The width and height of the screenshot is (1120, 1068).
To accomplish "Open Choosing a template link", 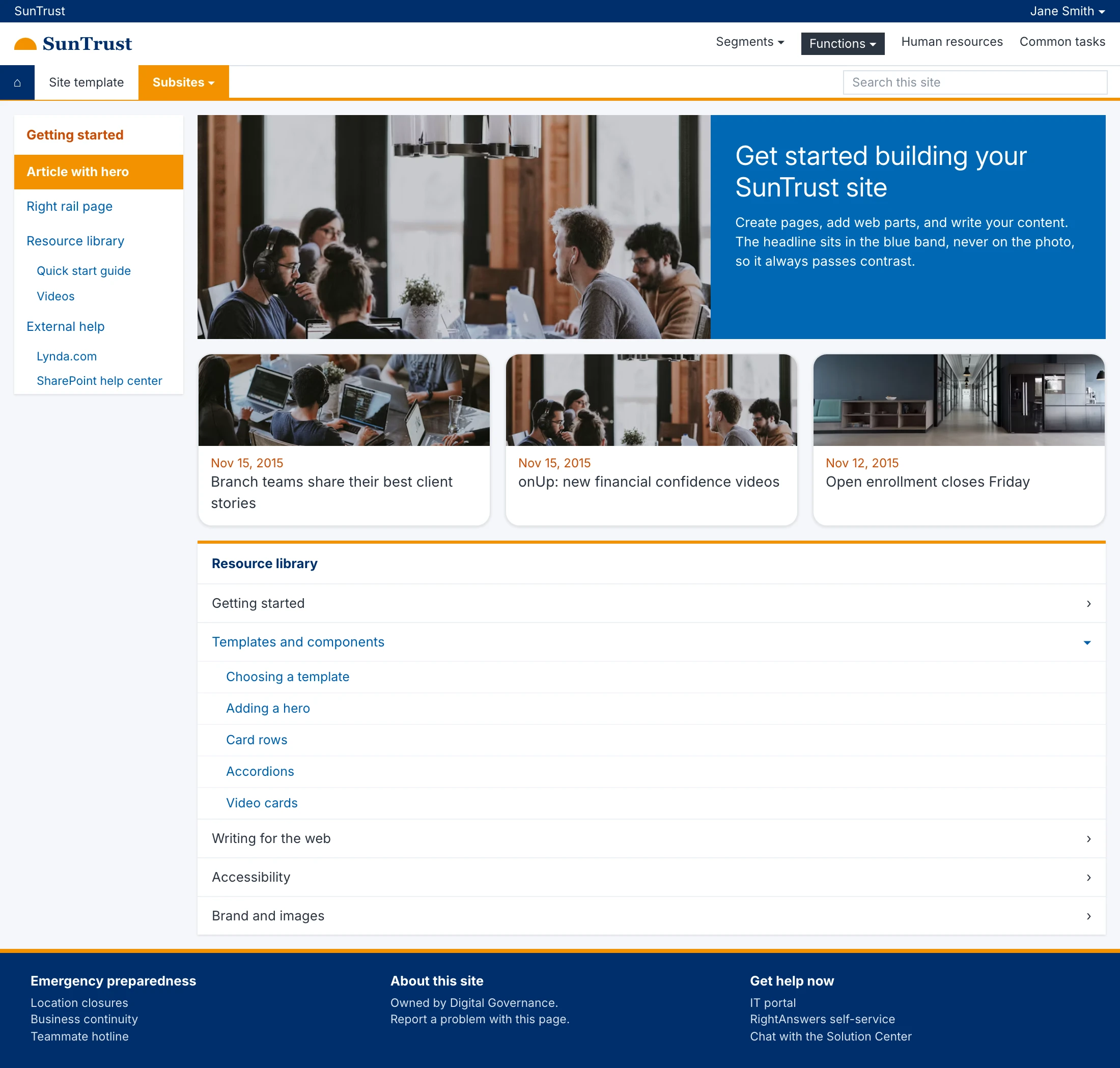I will pyautogui.click(x=288, y=677).
